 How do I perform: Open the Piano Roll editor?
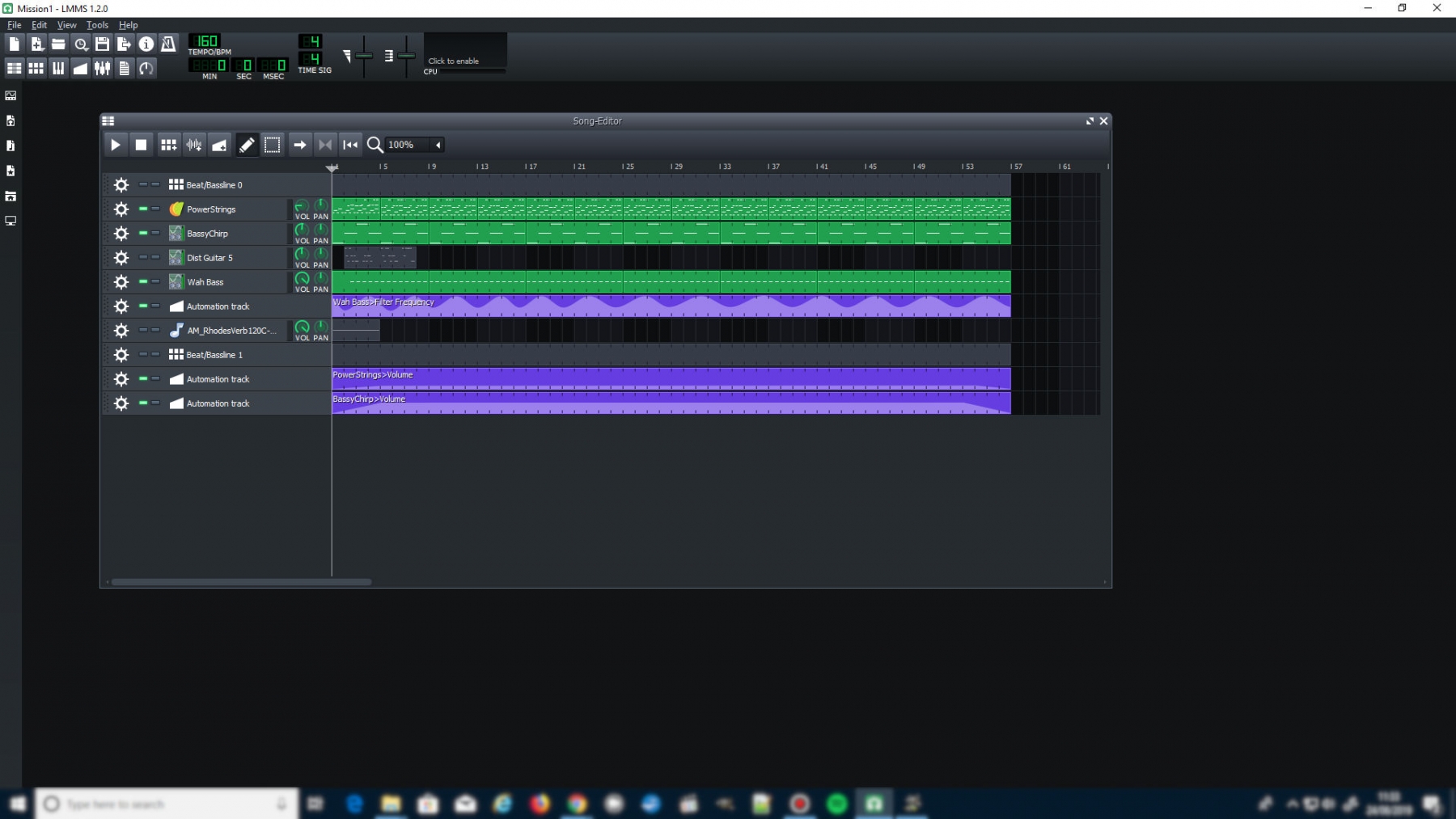point(58,69)
